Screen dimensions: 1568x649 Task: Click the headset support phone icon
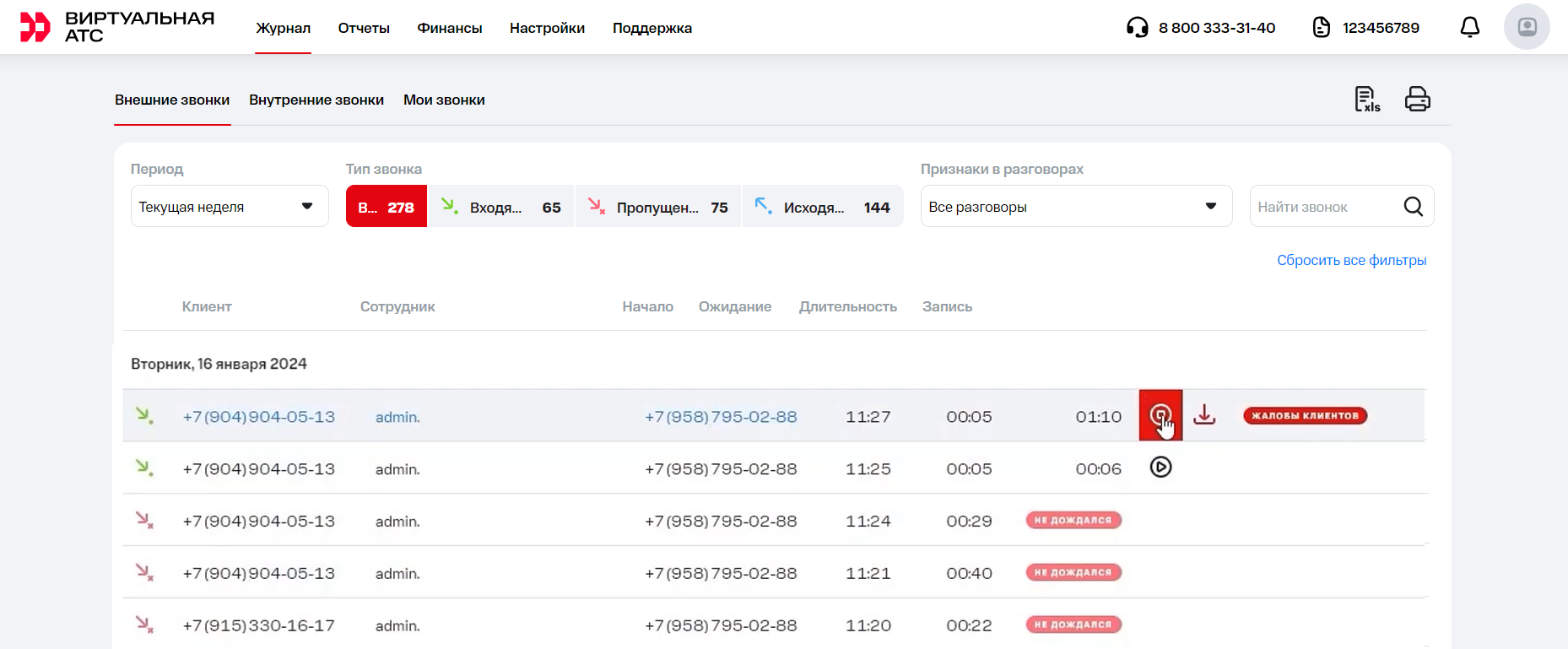pos(1137,28)
